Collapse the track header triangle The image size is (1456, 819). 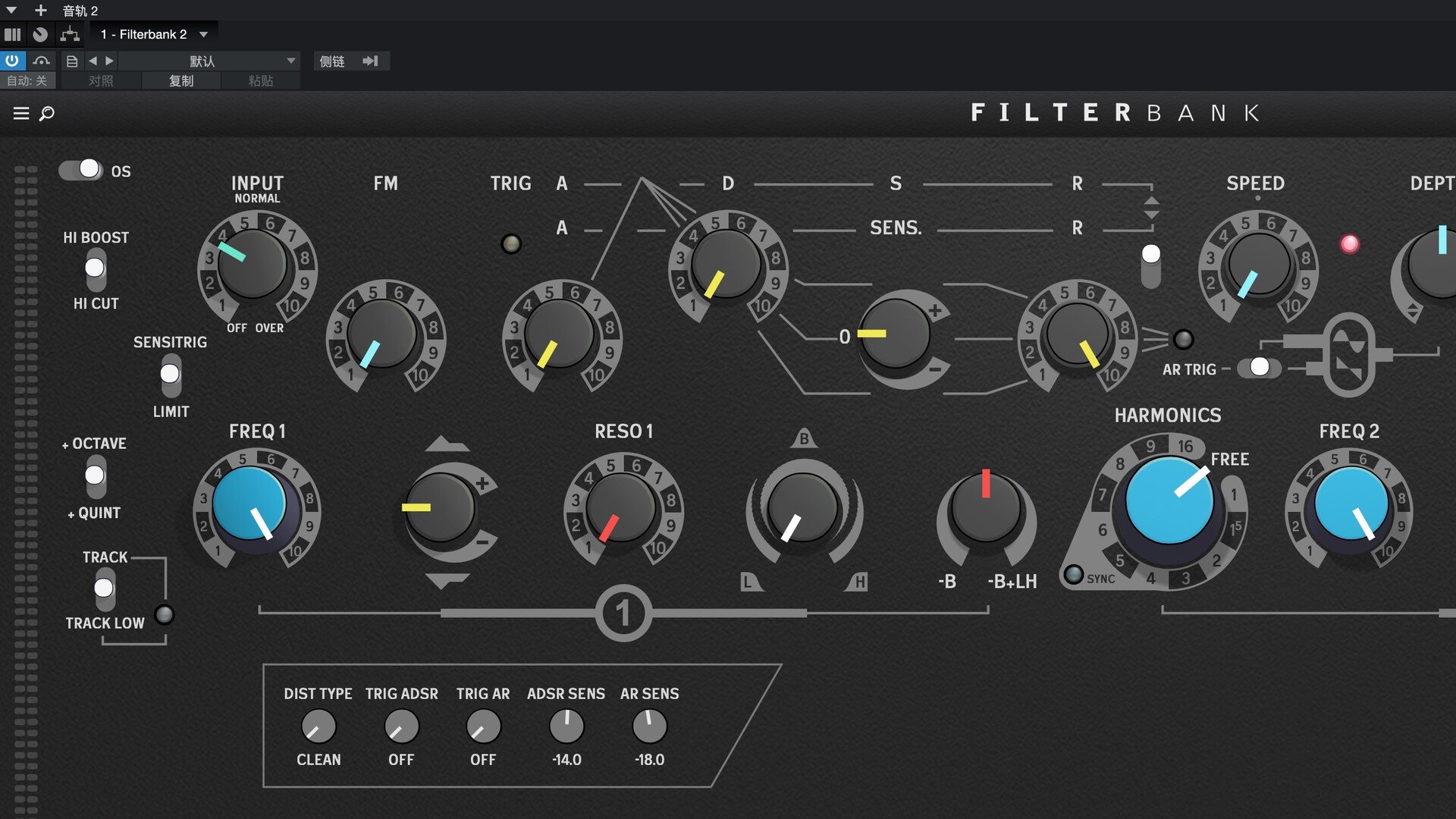click(11, 11)
